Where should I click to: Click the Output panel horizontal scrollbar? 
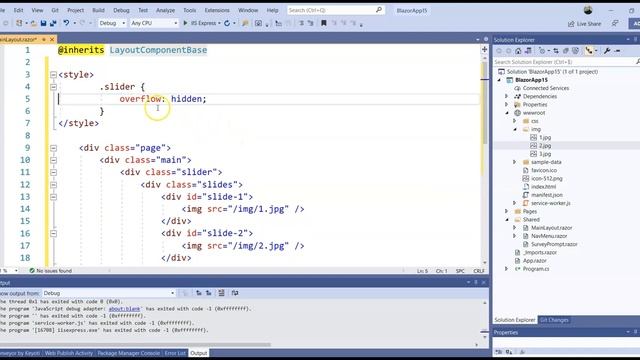pyautogui.click(x=135, y=345)
